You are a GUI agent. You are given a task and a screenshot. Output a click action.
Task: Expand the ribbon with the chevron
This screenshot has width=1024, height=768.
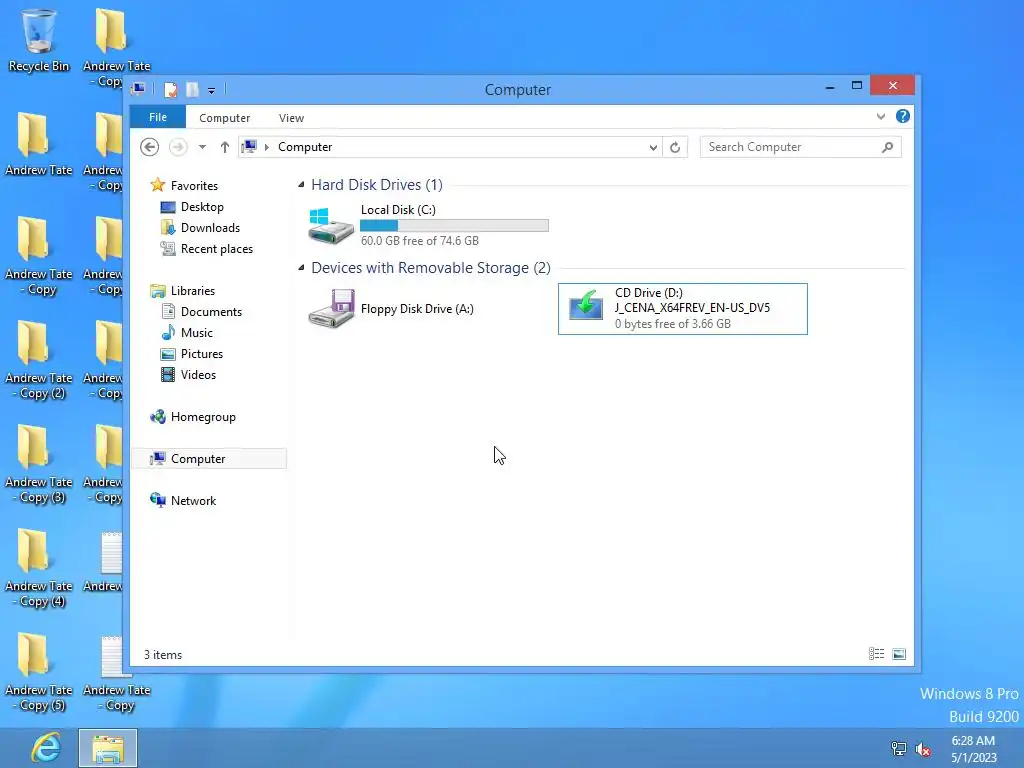point(881,116)
